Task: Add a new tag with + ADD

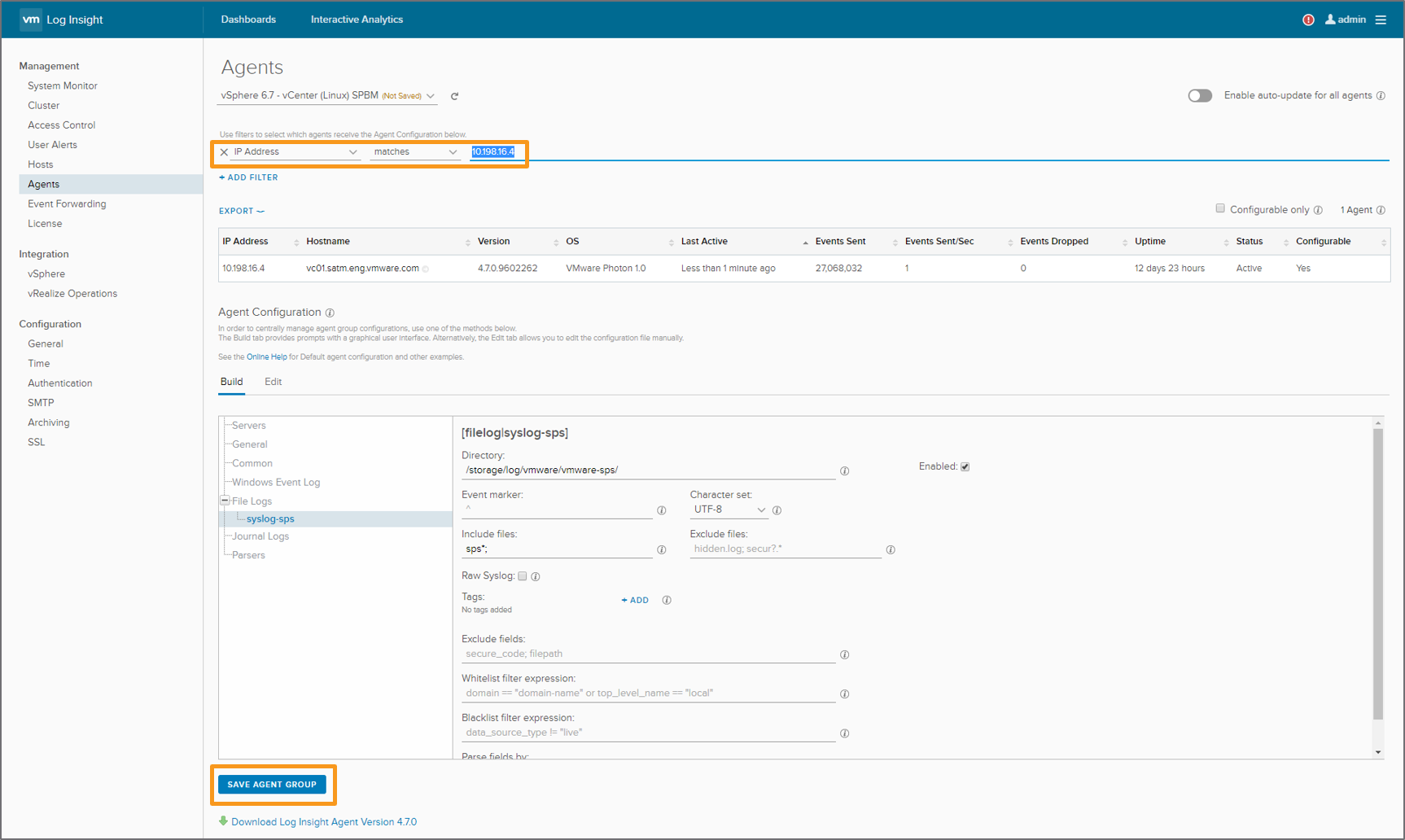Action: pos(635,600)
